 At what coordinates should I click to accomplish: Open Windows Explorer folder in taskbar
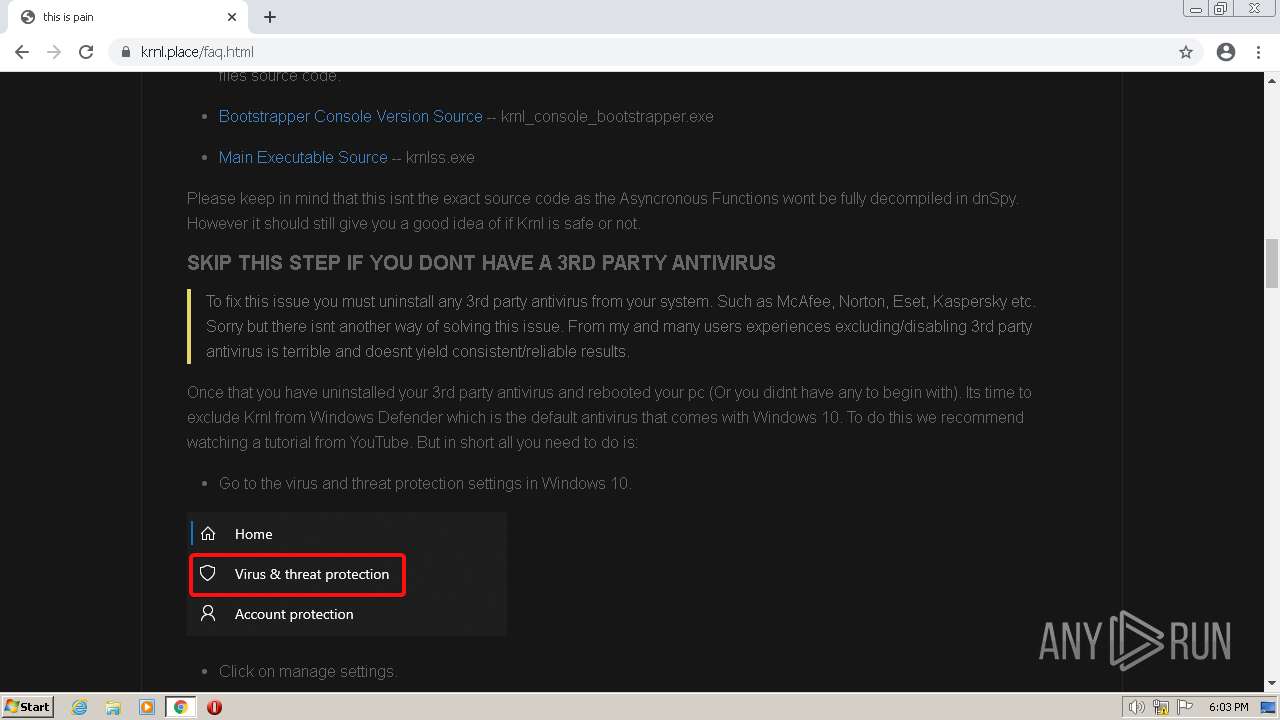[x=113, y=707]
